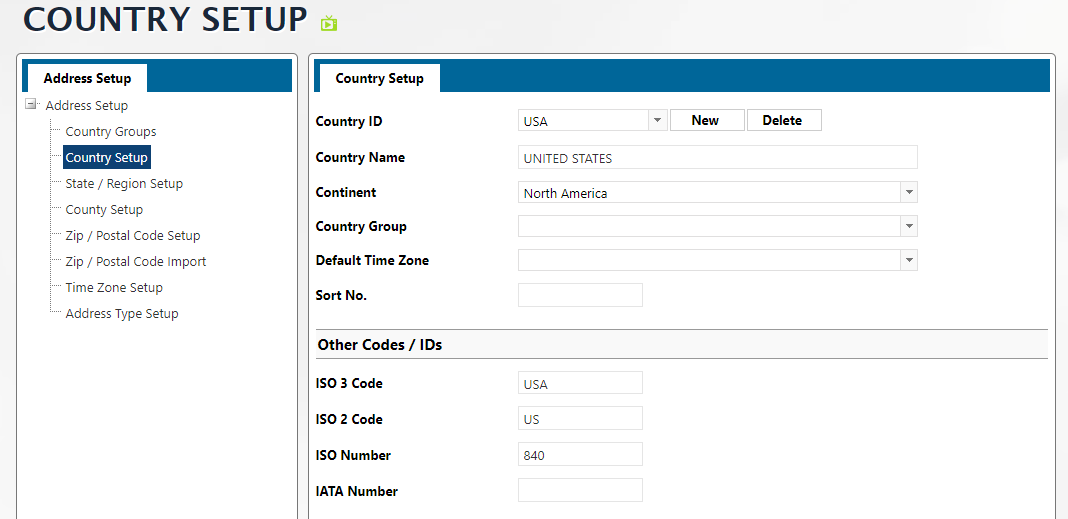Select the Address Setup tab

tap(87, 78)
